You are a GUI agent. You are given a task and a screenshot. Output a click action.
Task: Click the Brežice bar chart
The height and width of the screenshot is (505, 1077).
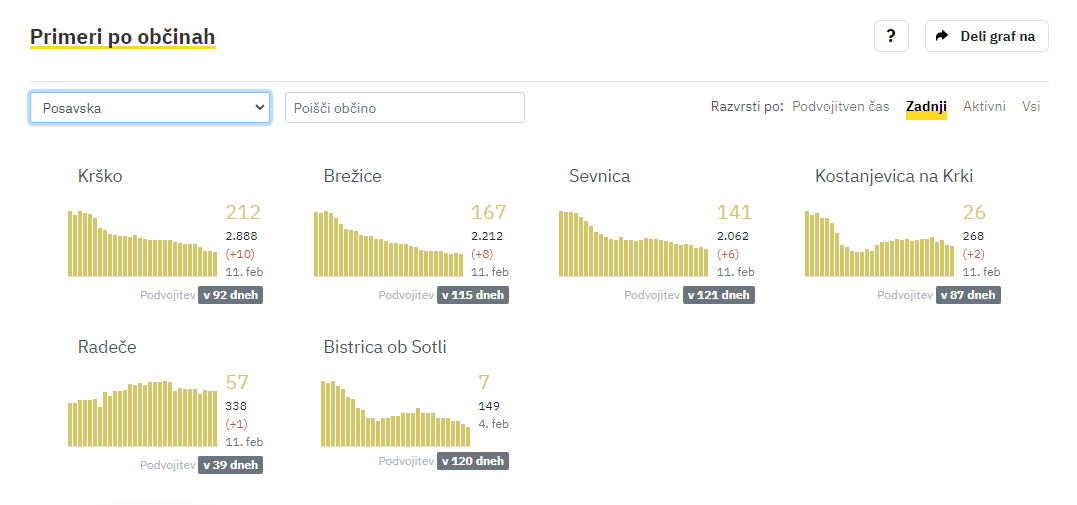(x=388, y=243)
